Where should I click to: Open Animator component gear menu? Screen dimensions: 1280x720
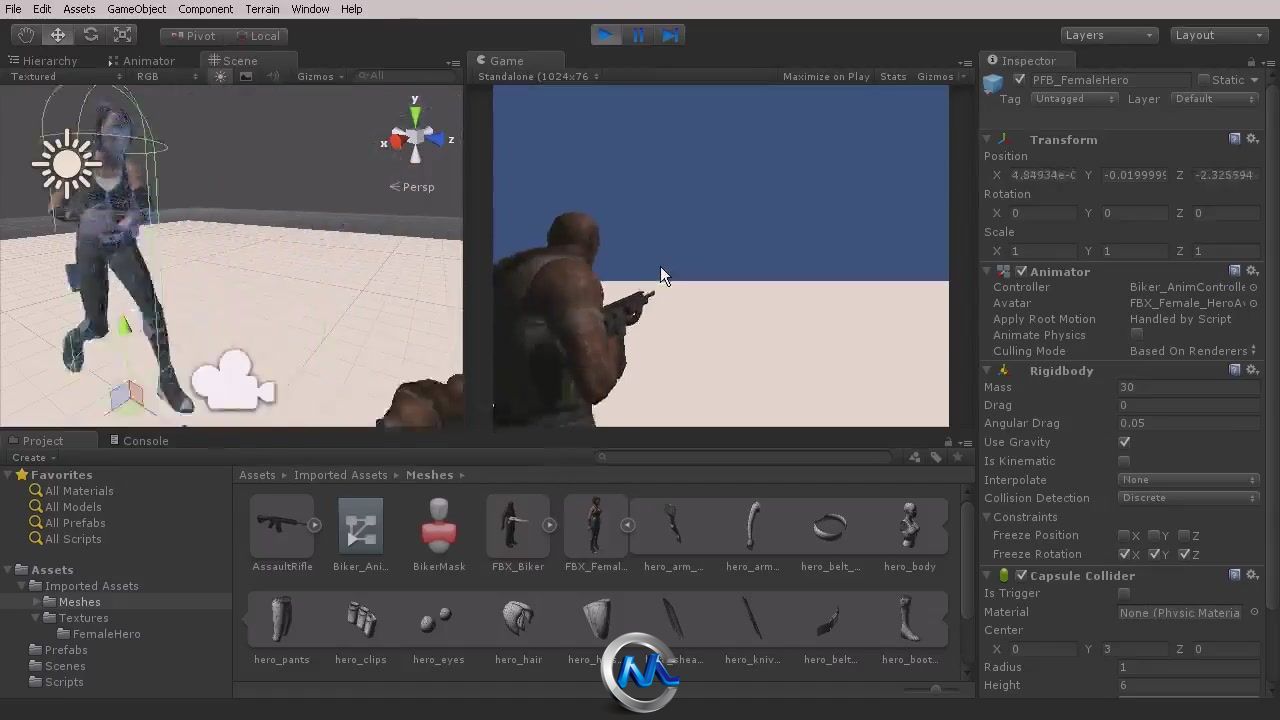1252,271
